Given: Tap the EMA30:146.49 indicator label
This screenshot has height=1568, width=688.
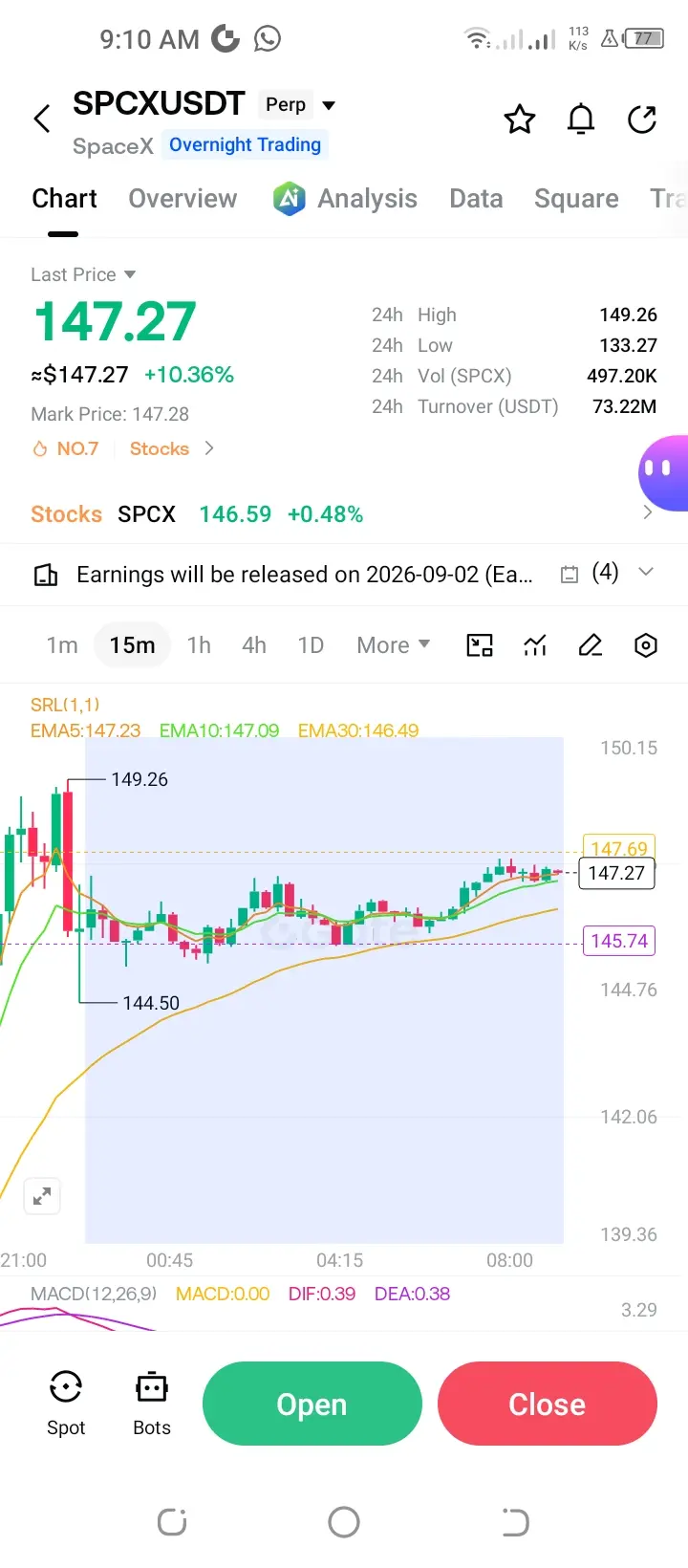Looking at the screenshot, I should [358, 730].
